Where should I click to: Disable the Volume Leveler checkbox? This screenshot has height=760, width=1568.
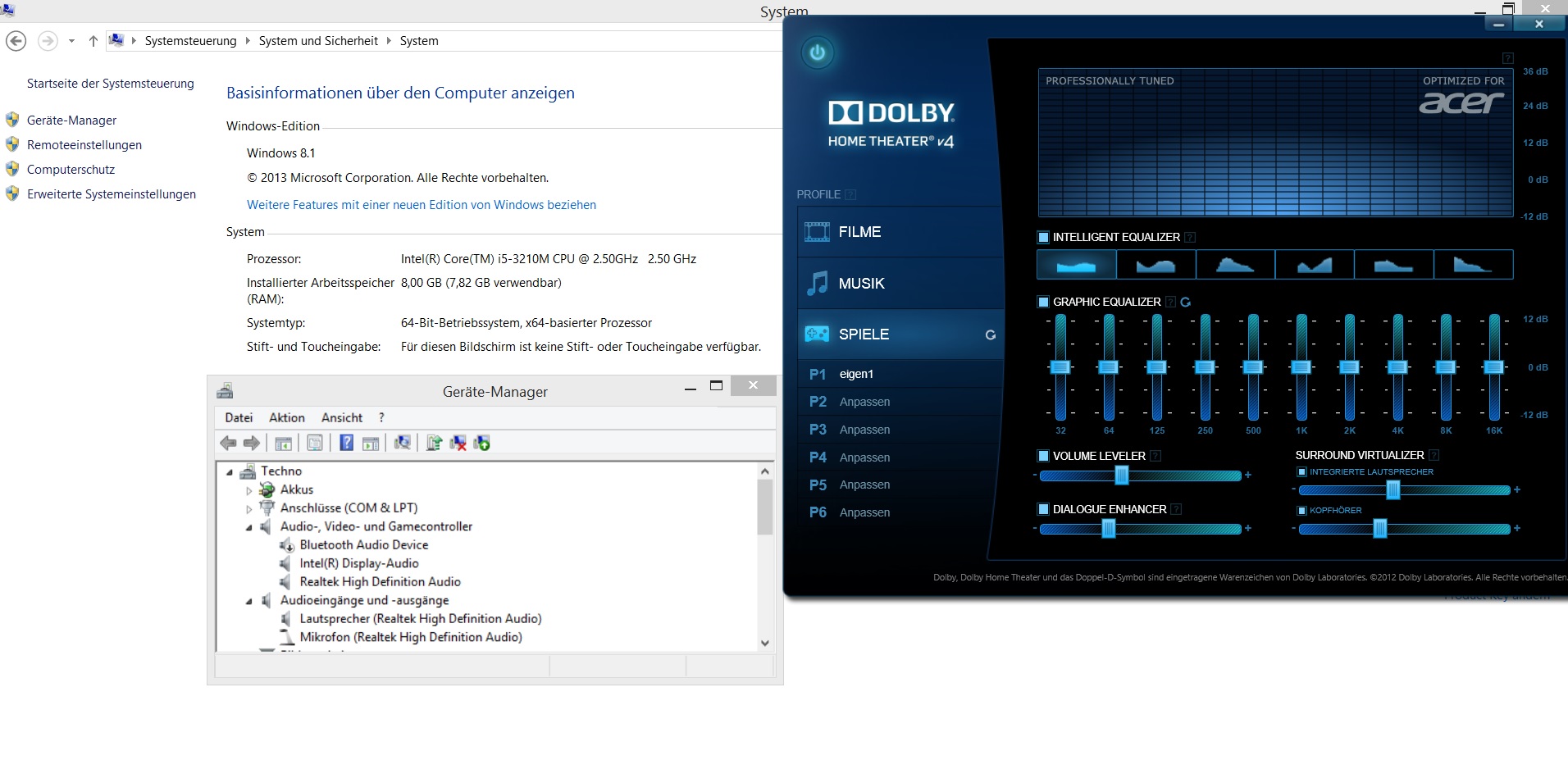coord(1043,456)
